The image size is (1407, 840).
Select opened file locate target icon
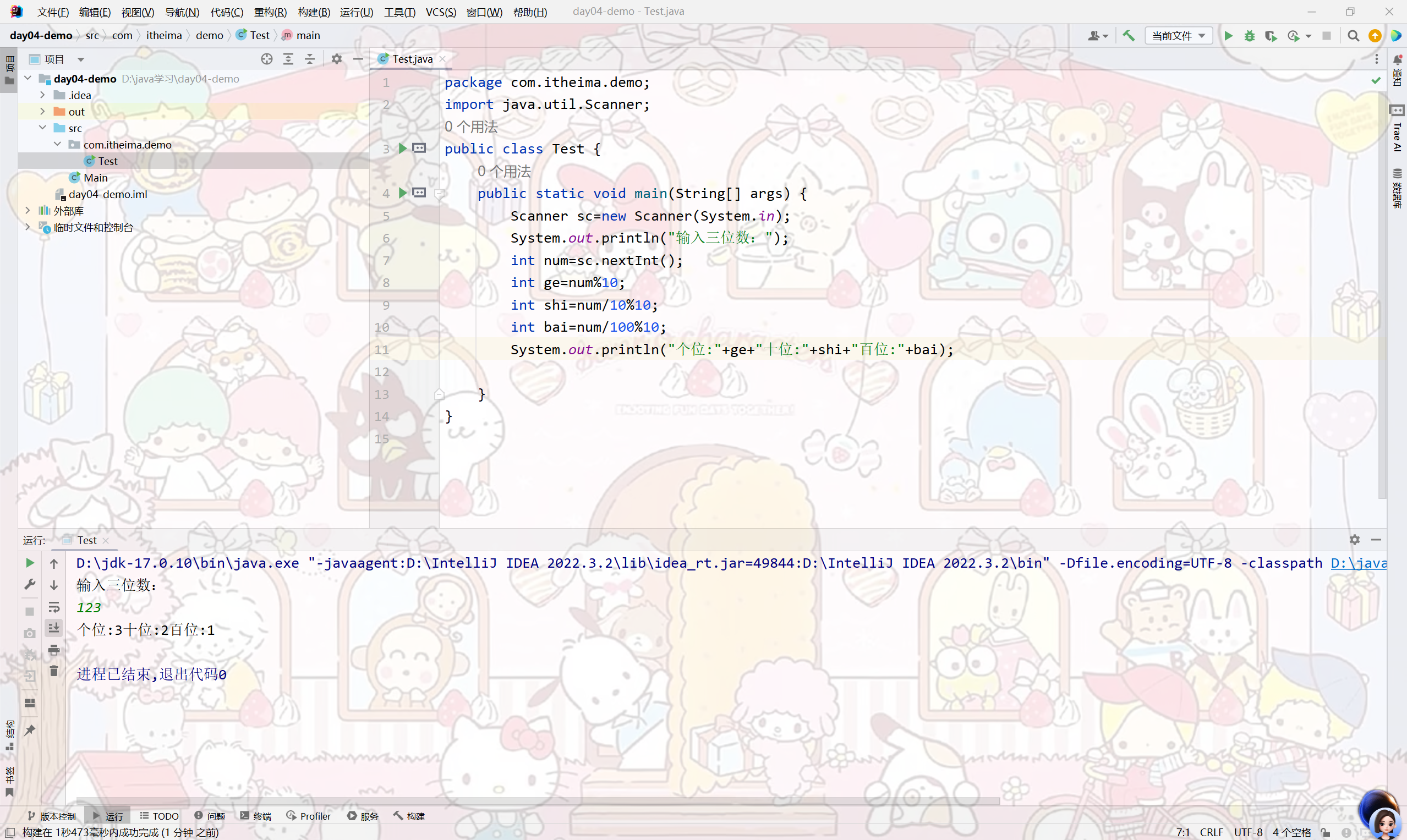point(267,59)
